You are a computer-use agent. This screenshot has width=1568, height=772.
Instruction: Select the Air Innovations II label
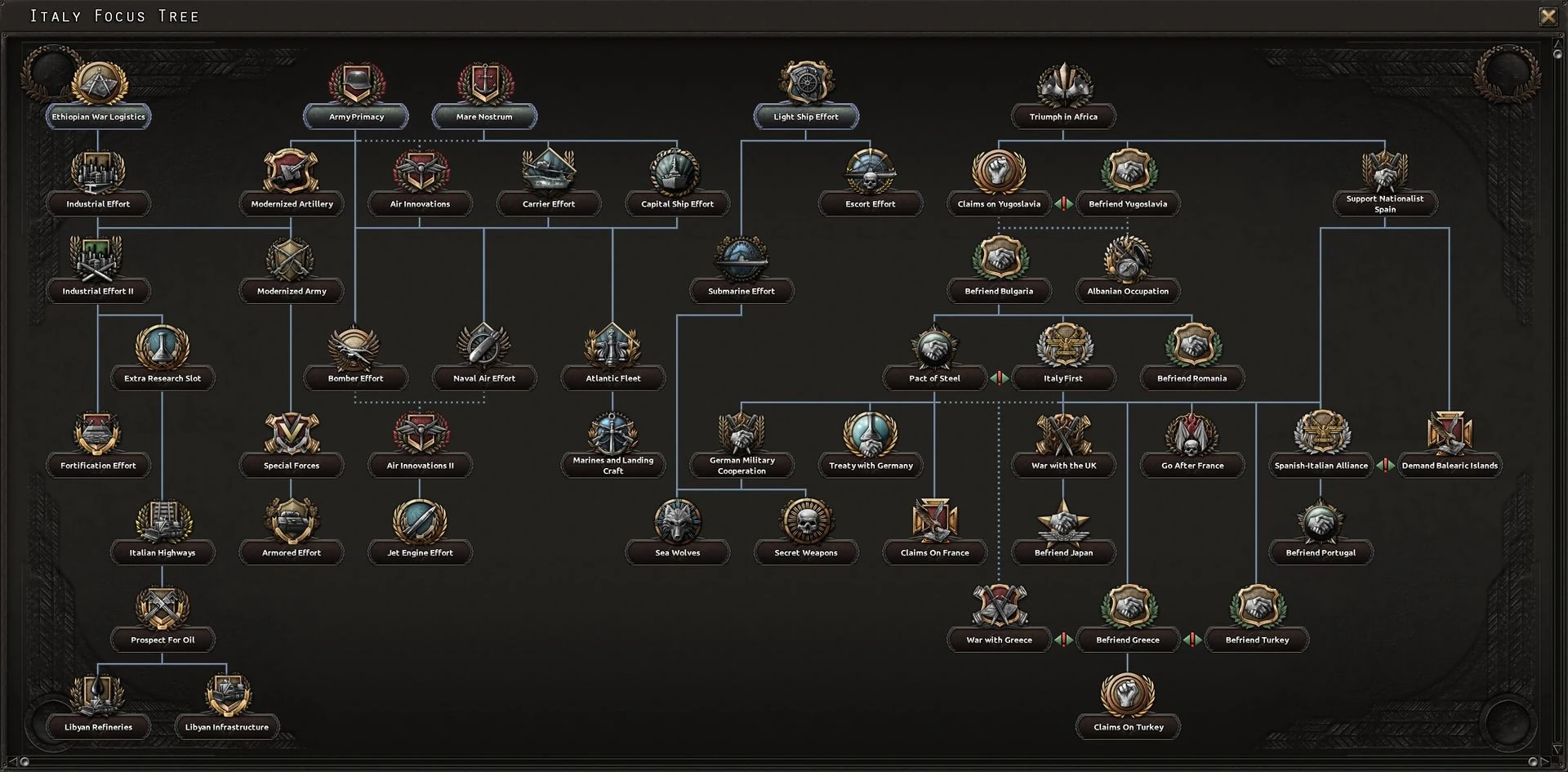coord(420,466)
